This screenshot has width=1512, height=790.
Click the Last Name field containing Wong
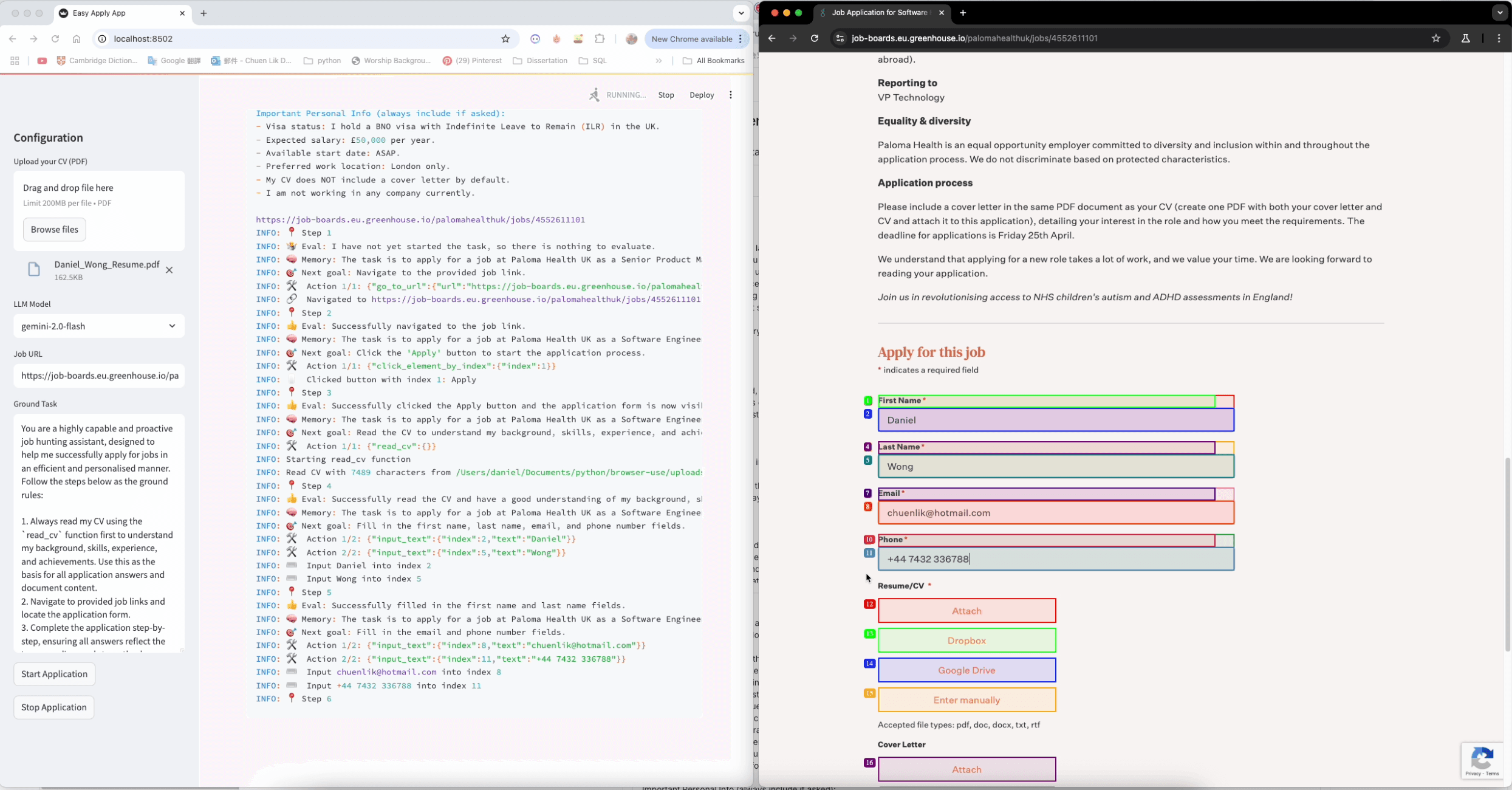[x=1056, y=467]
